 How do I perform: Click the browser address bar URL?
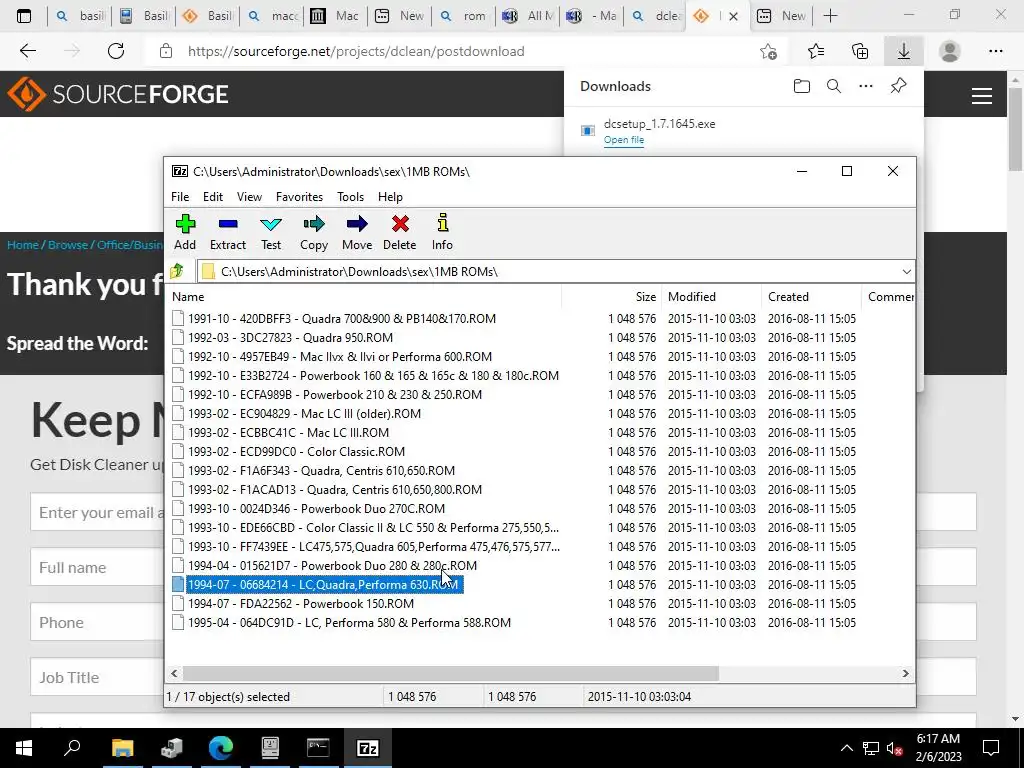click(x=356, y=51)
